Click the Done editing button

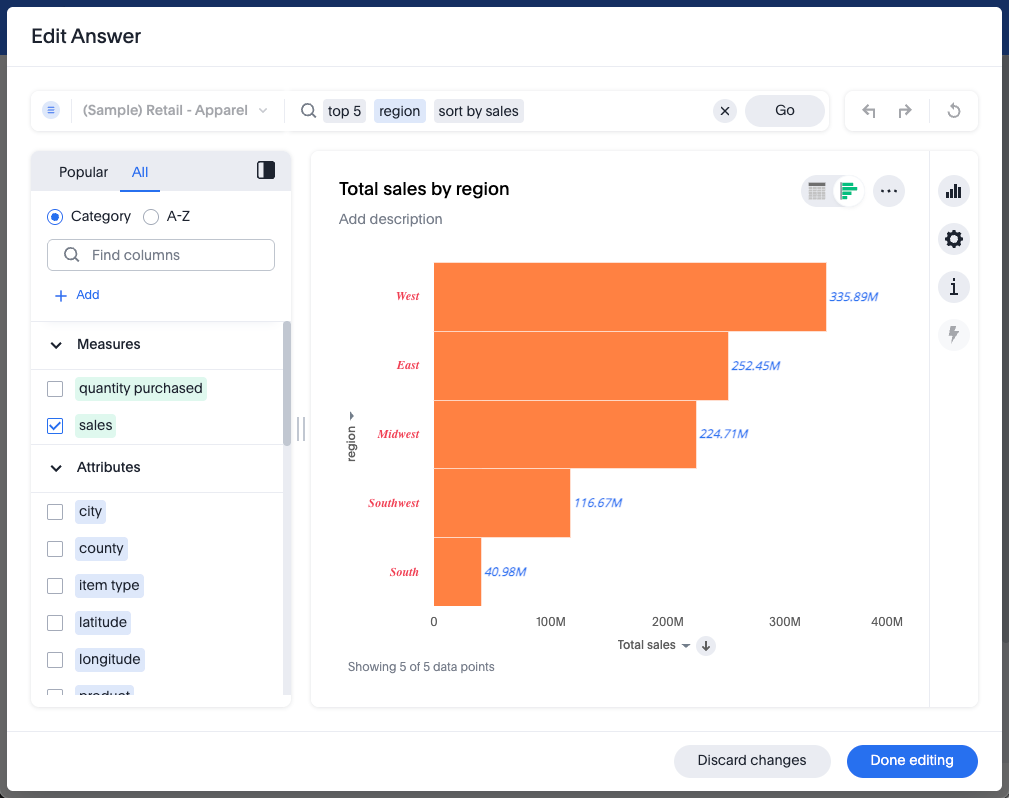(911, 760)
